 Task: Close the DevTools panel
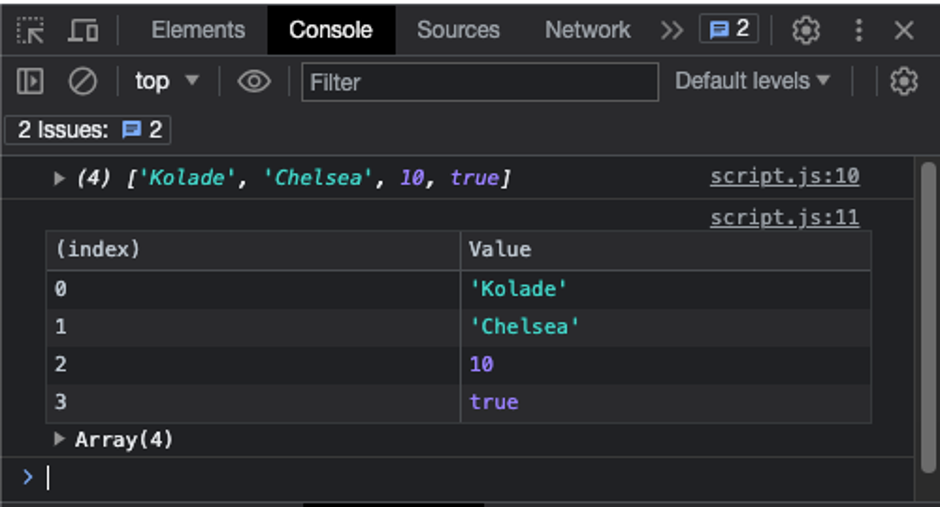(904, 31)
